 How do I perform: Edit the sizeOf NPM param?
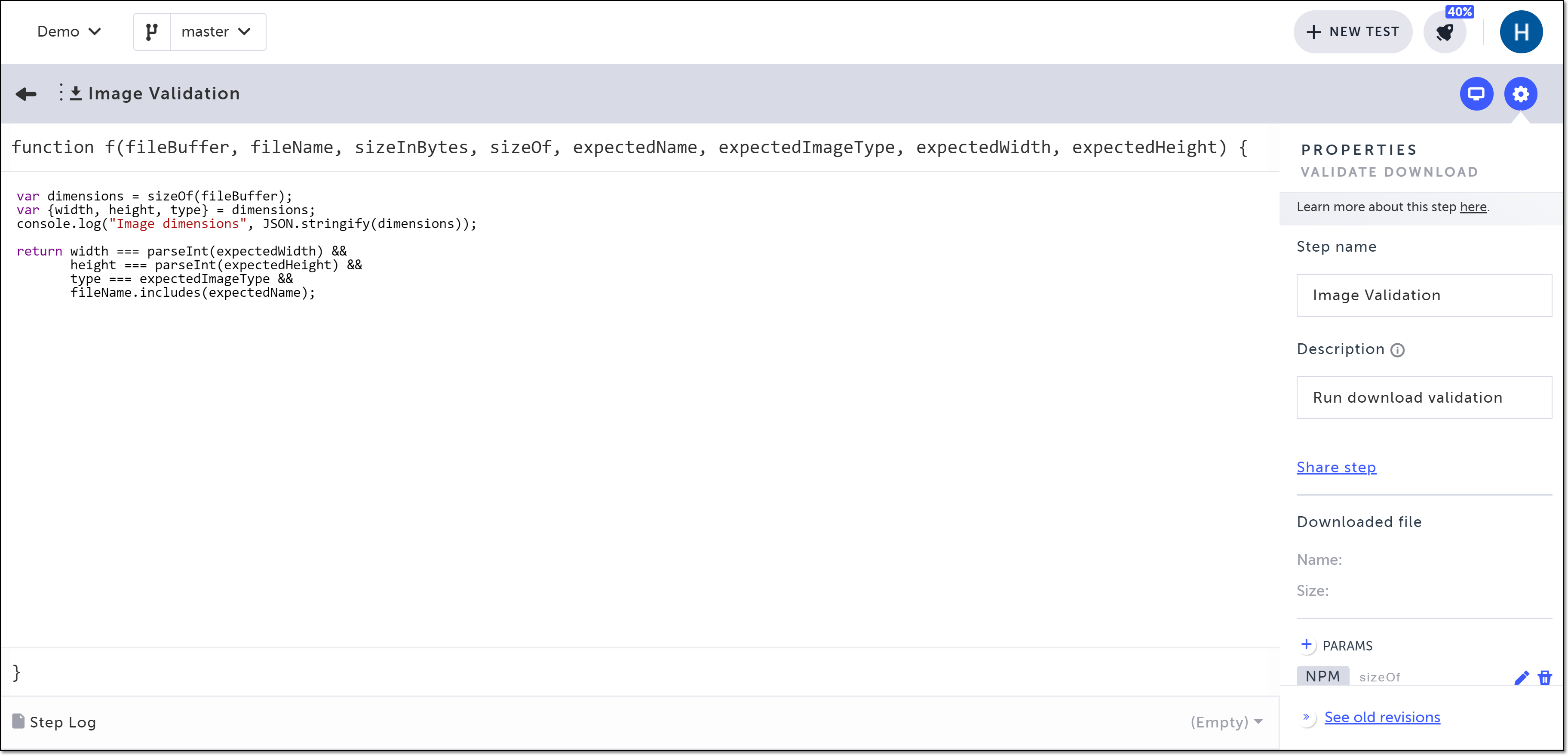(x=1521, y=677)
